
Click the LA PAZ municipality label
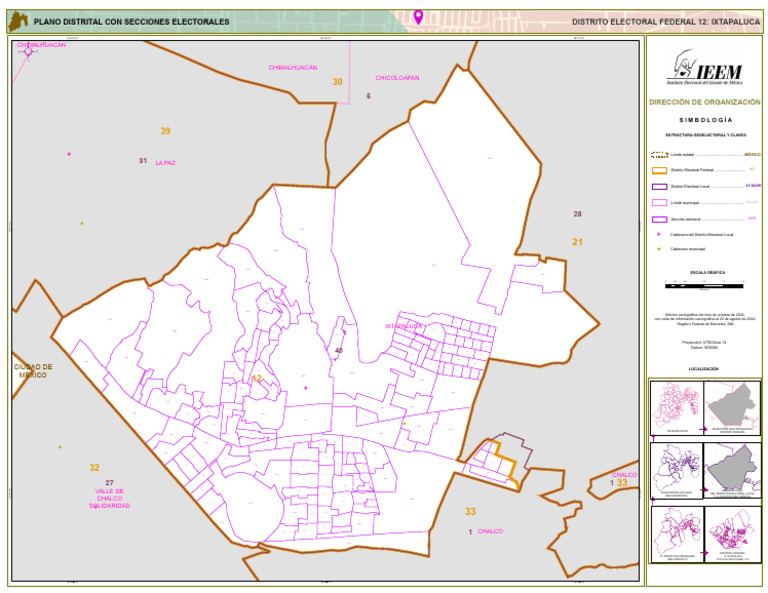coord(165,162)
